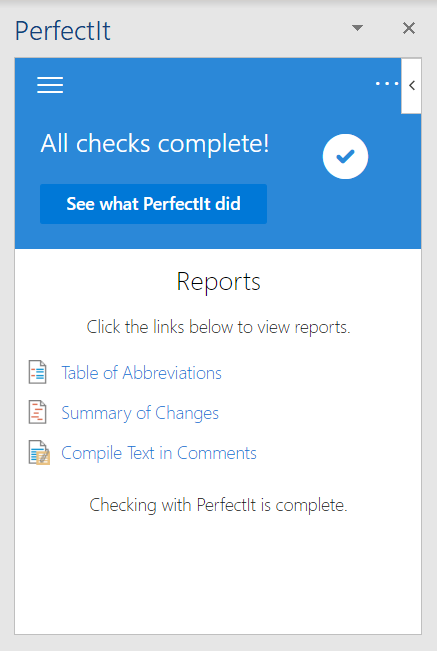
Task: Click the 'Click the links below' instruction text
Action: [x=218, y=328]
